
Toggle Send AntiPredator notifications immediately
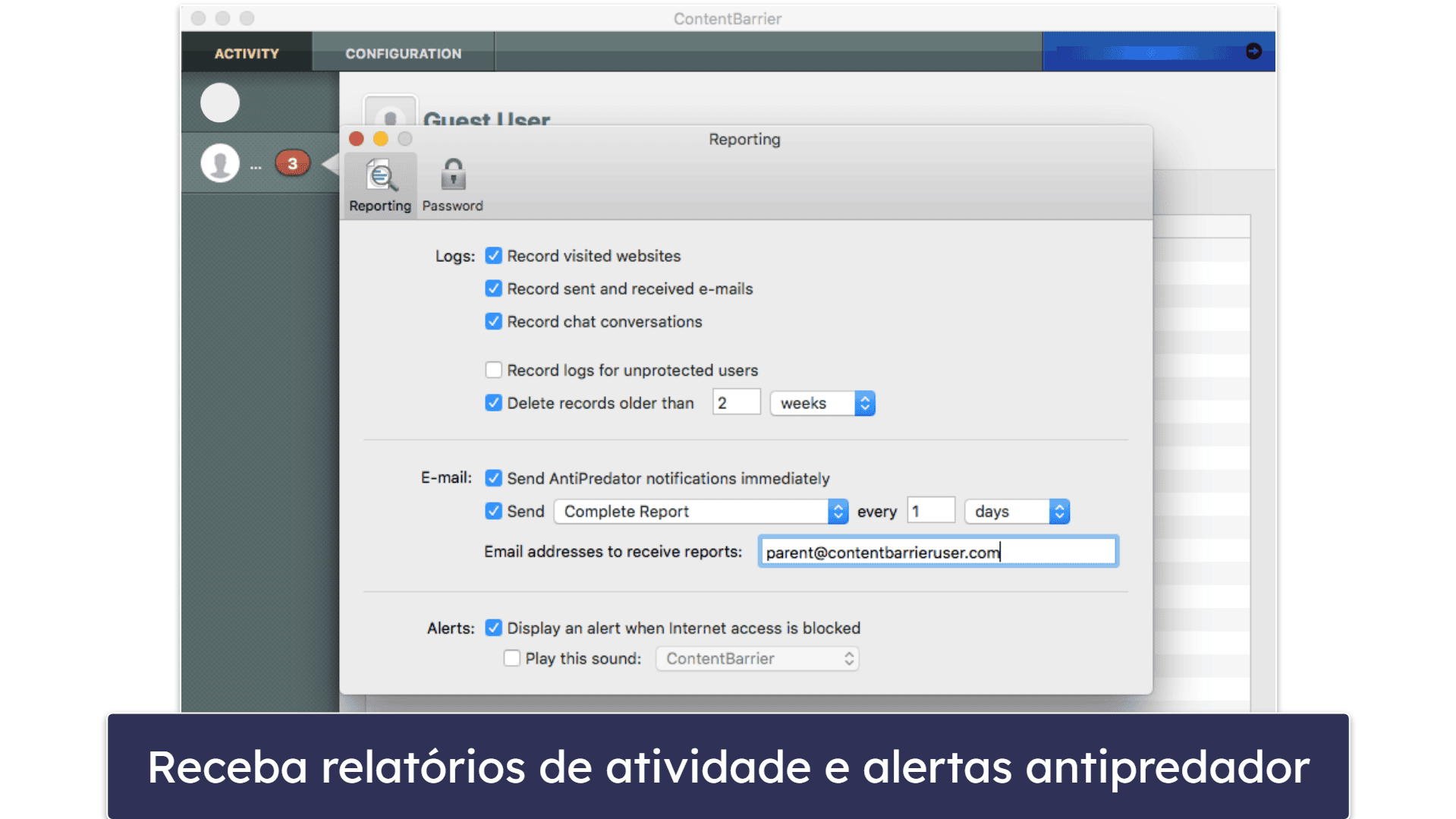(x=493, y=478)
